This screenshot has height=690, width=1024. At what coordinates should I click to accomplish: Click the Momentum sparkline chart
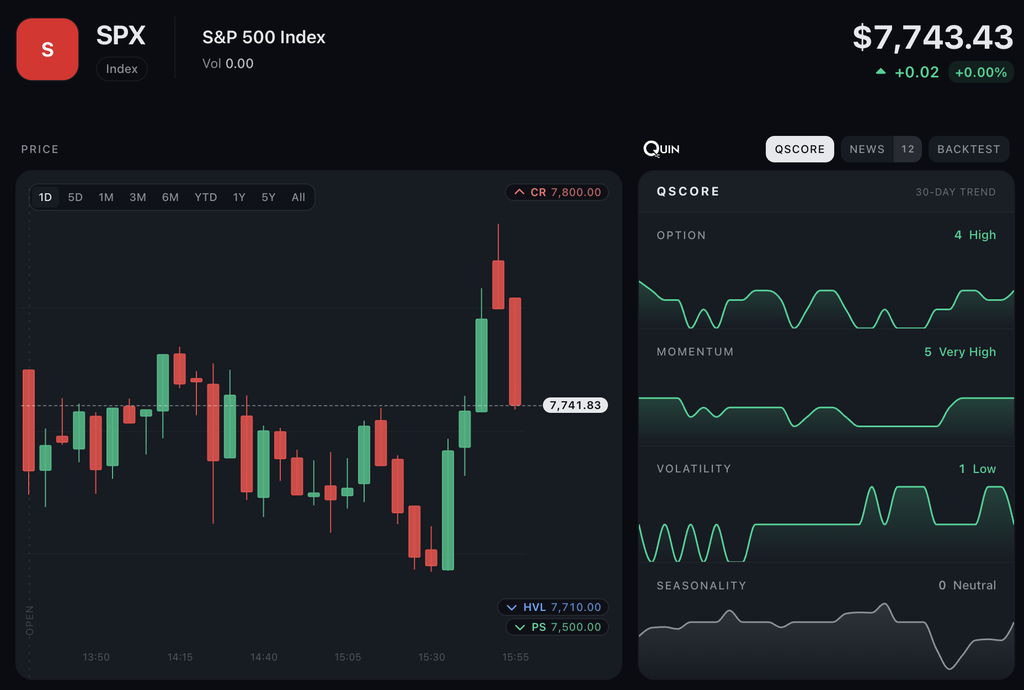pos(826,421)
